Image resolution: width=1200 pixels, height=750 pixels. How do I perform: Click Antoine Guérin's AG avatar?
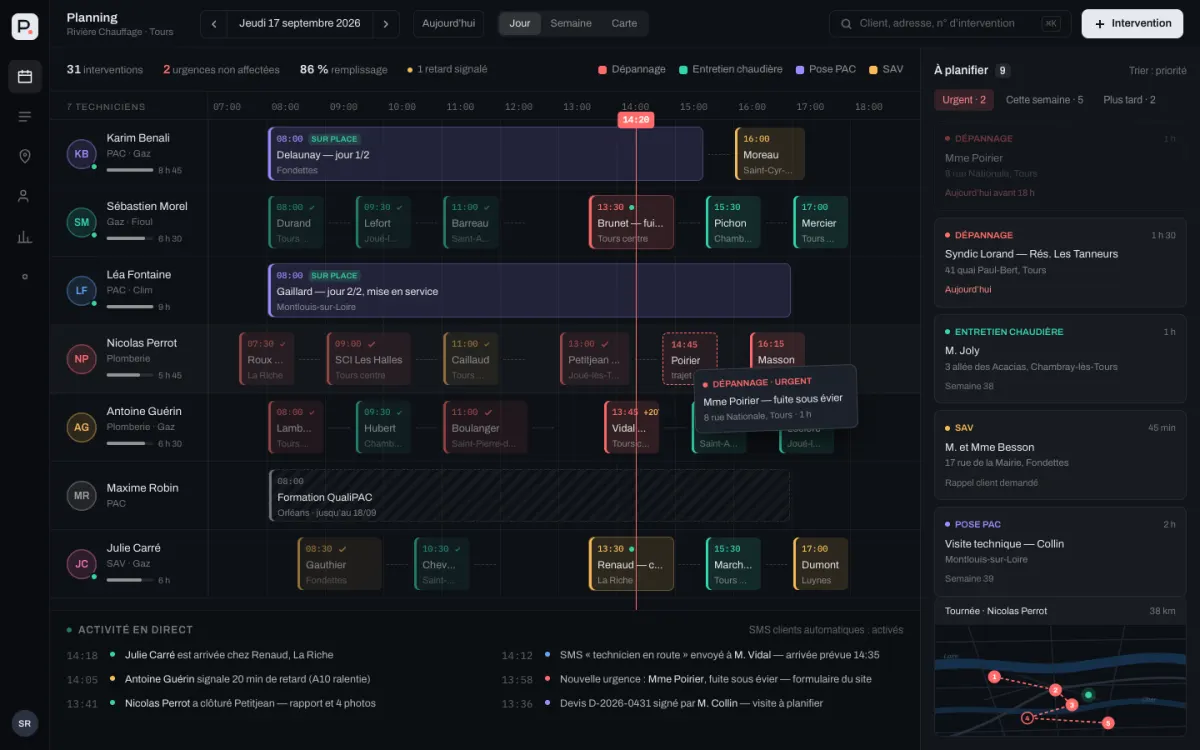point(81,427)
